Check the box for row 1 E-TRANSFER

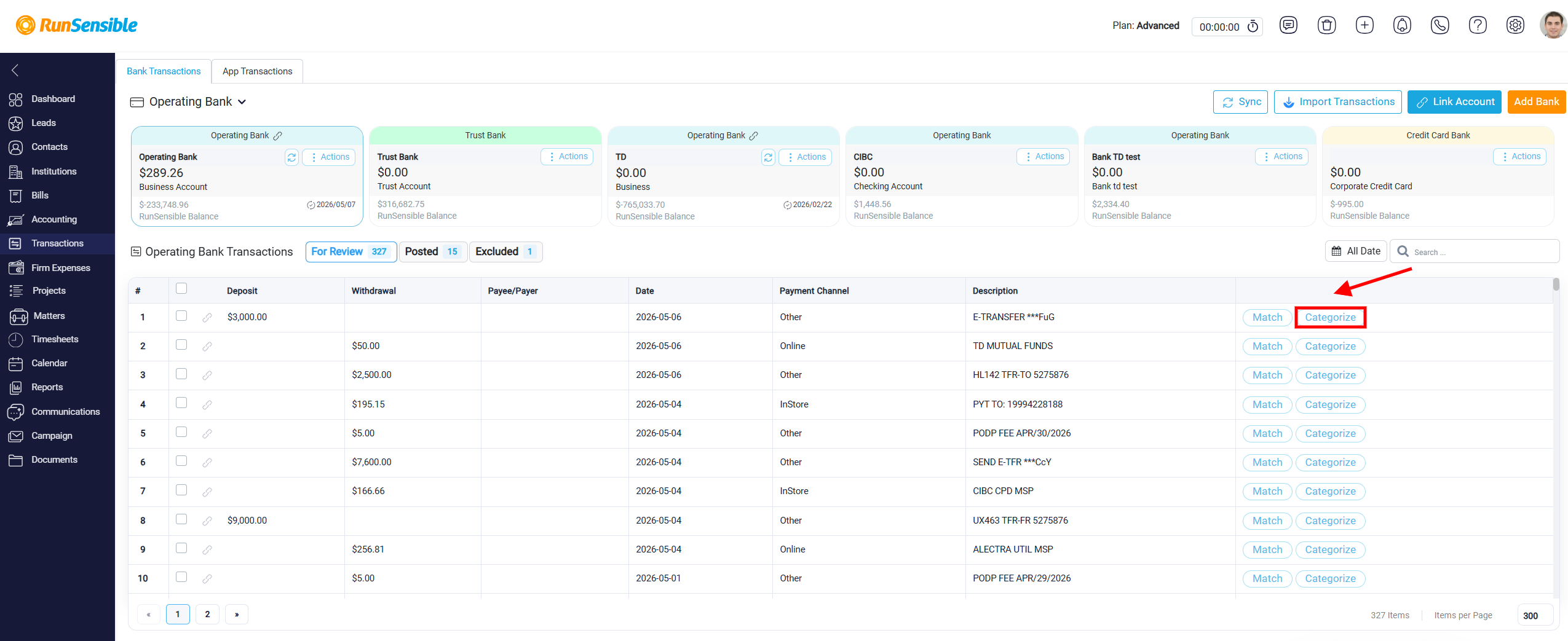click(181, 316)
